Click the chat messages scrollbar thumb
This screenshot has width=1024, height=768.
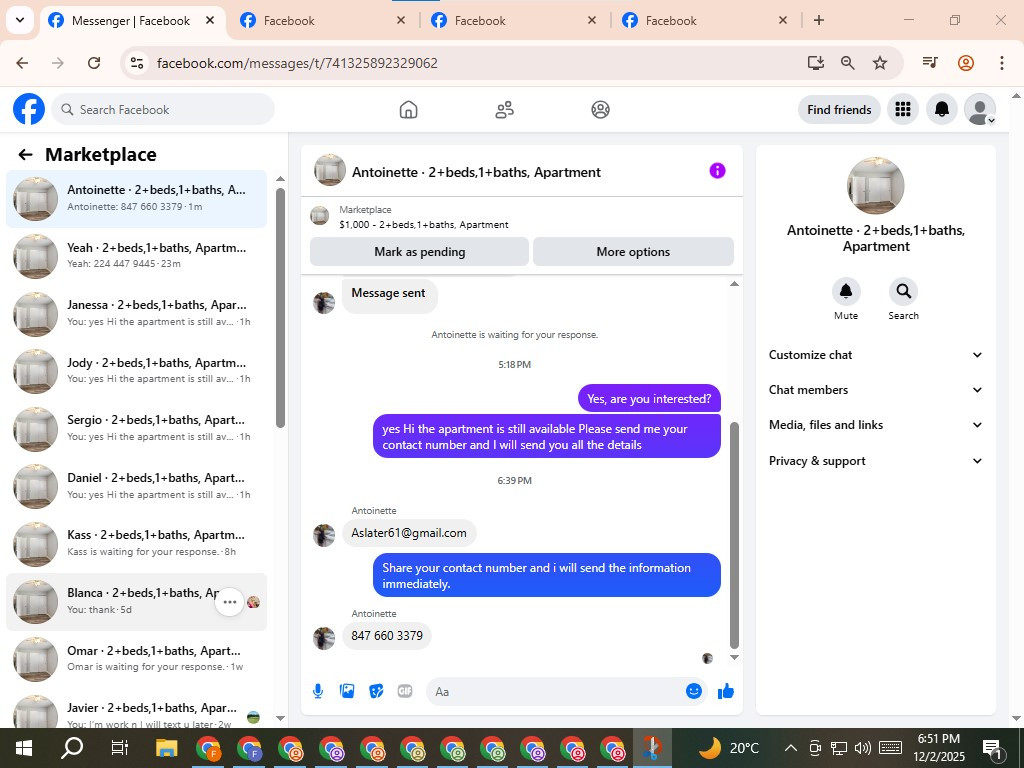734,535
